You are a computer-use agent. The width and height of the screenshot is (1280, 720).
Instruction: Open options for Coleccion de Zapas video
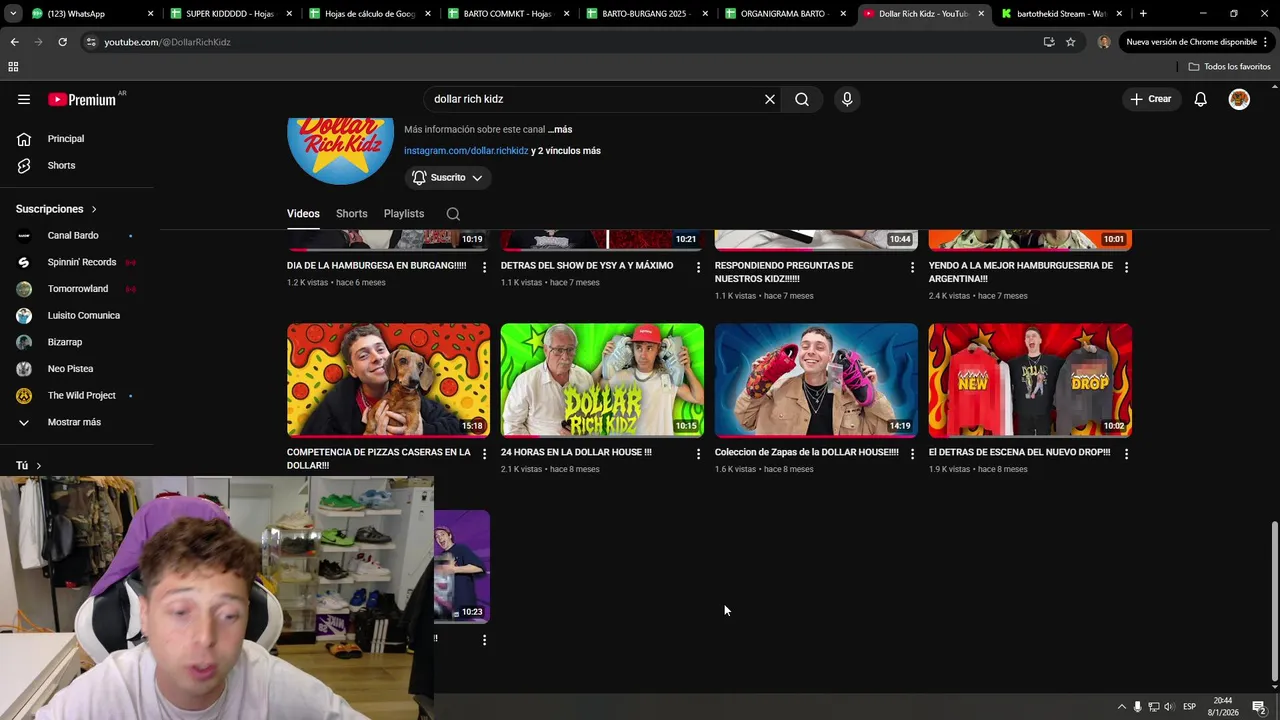[912, 454]
